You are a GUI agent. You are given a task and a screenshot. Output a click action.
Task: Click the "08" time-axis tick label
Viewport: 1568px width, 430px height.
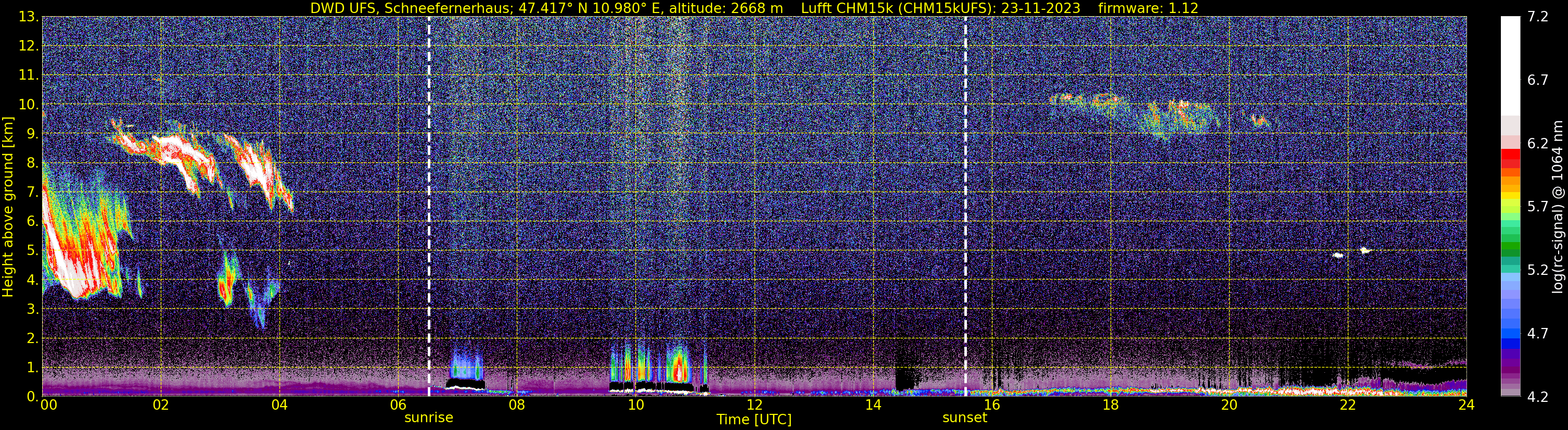517,405
